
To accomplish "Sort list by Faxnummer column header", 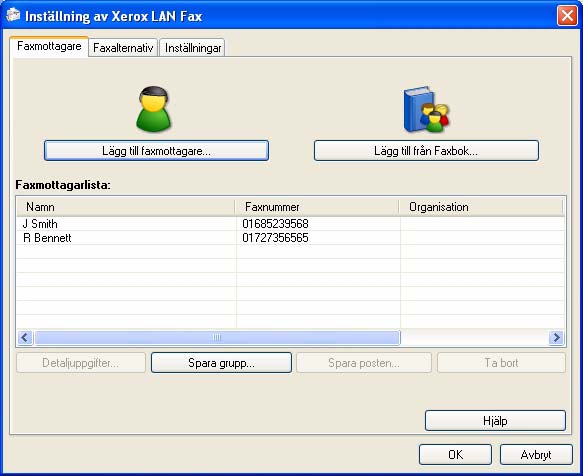I will pyautogui.click(x=317, y=207).
